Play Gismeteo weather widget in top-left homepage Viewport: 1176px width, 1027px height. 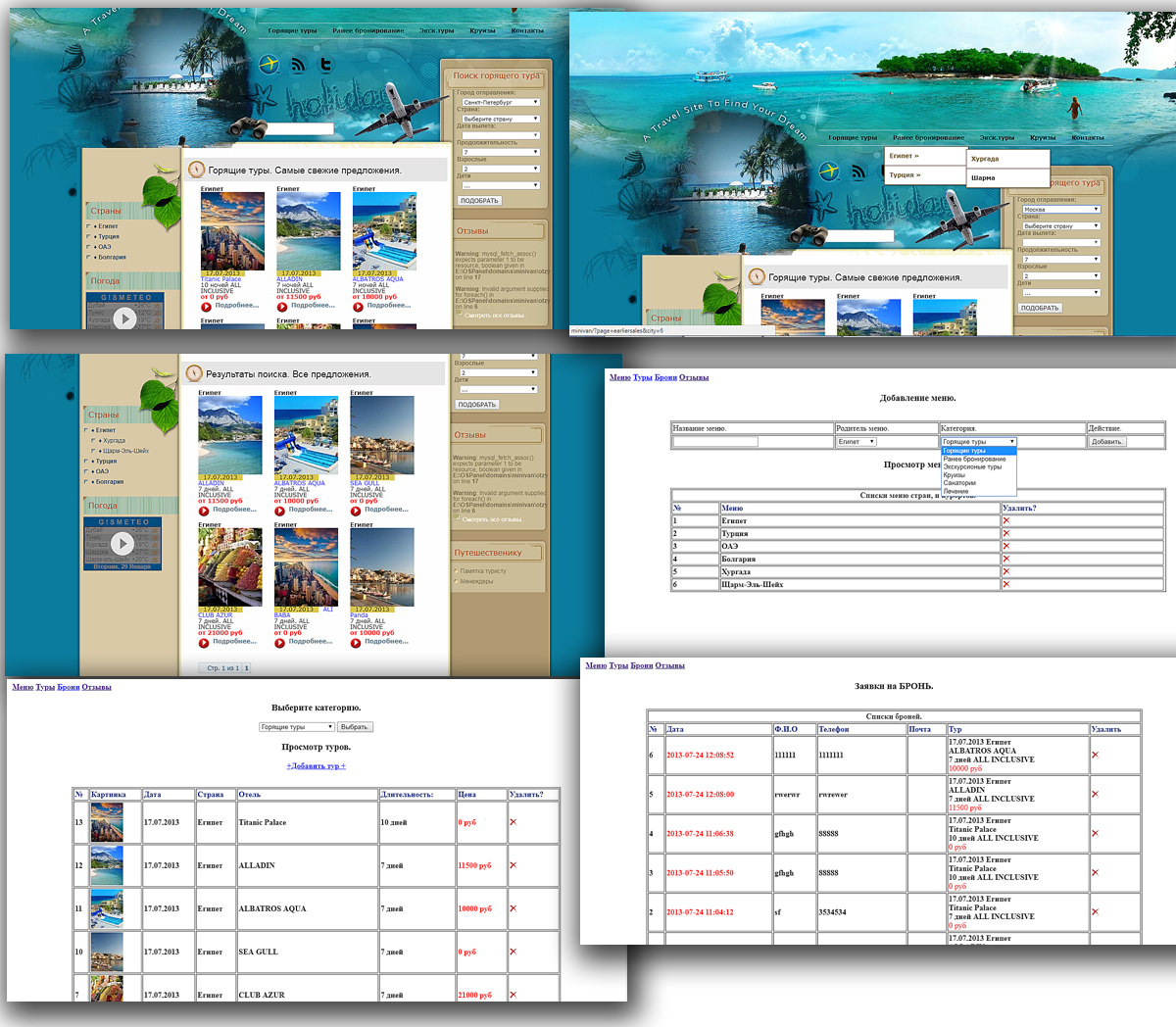tap(123, 318)
